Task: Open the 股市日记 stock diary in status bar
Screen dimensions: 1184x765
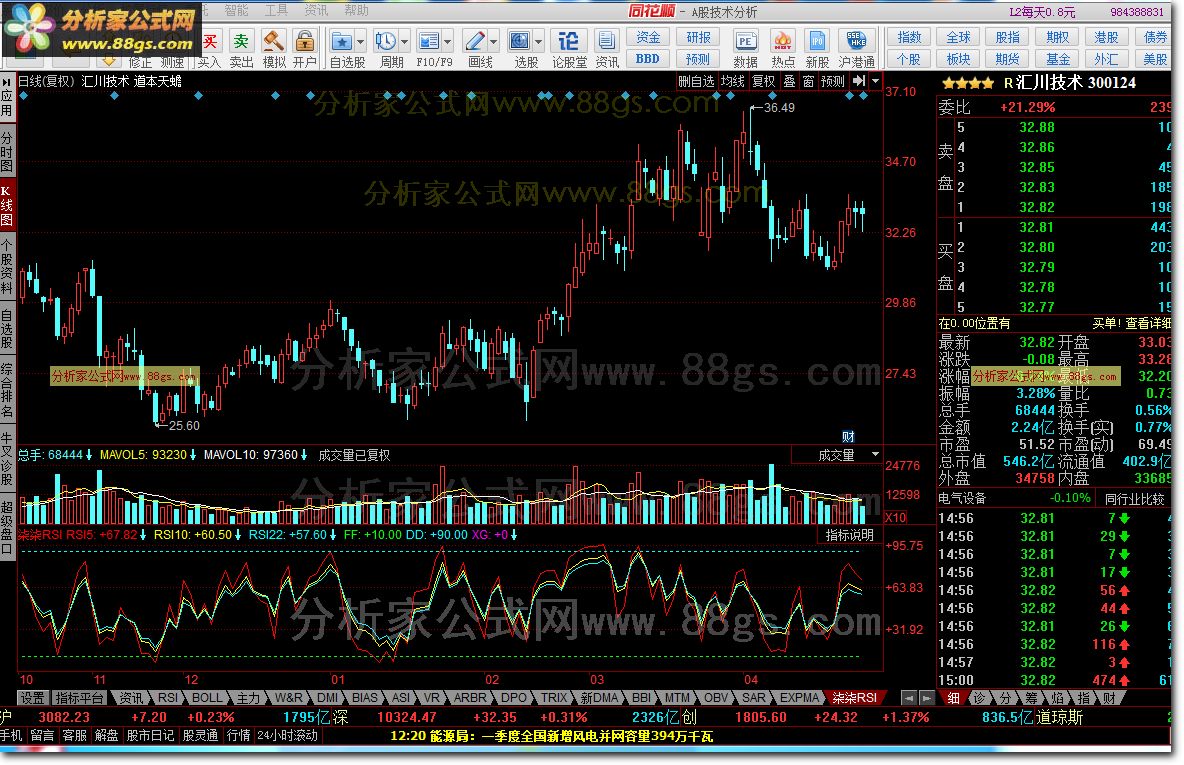Action: pyautogui.click(x=150, y=736)
